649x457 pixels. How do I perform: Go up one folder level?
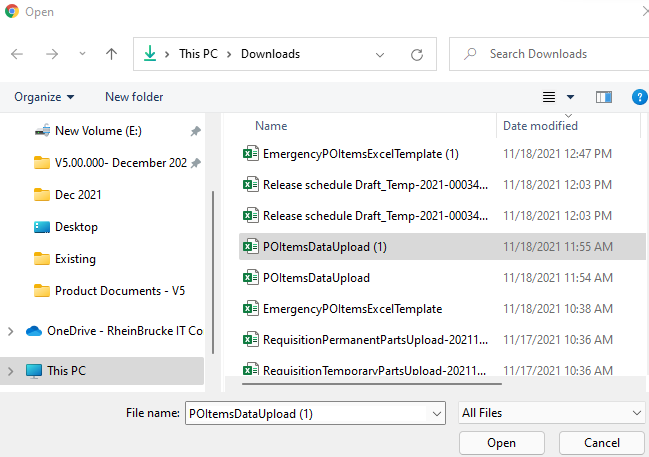point(111,54)
